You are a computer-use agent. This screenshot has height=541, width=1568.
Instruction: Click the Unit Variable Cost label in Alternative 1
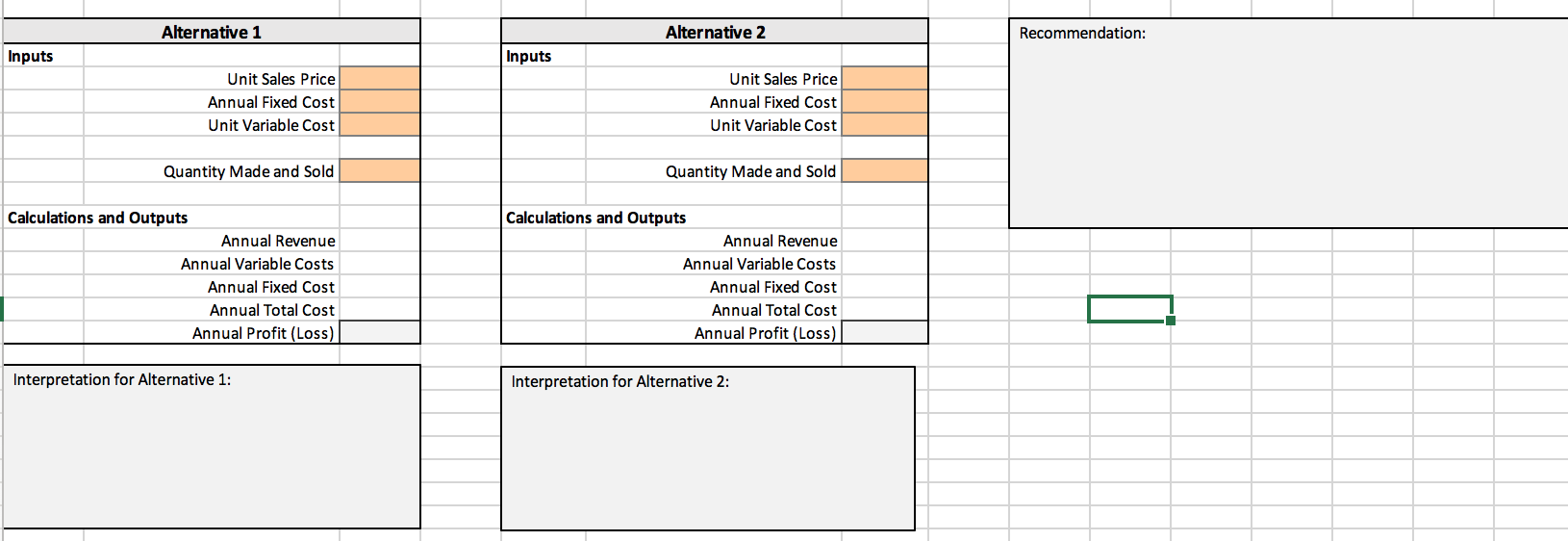coord(271,125)
